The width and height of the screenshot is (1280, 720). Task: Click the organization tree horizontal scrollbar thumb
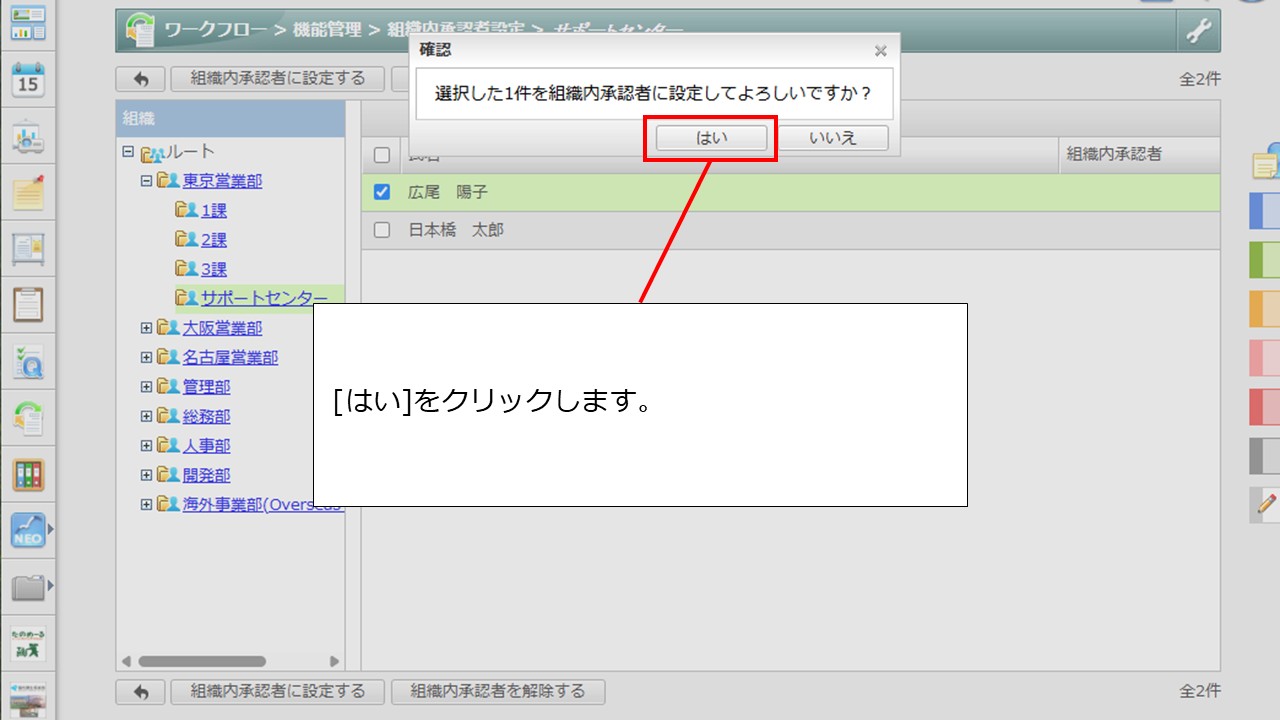point(202,661)
